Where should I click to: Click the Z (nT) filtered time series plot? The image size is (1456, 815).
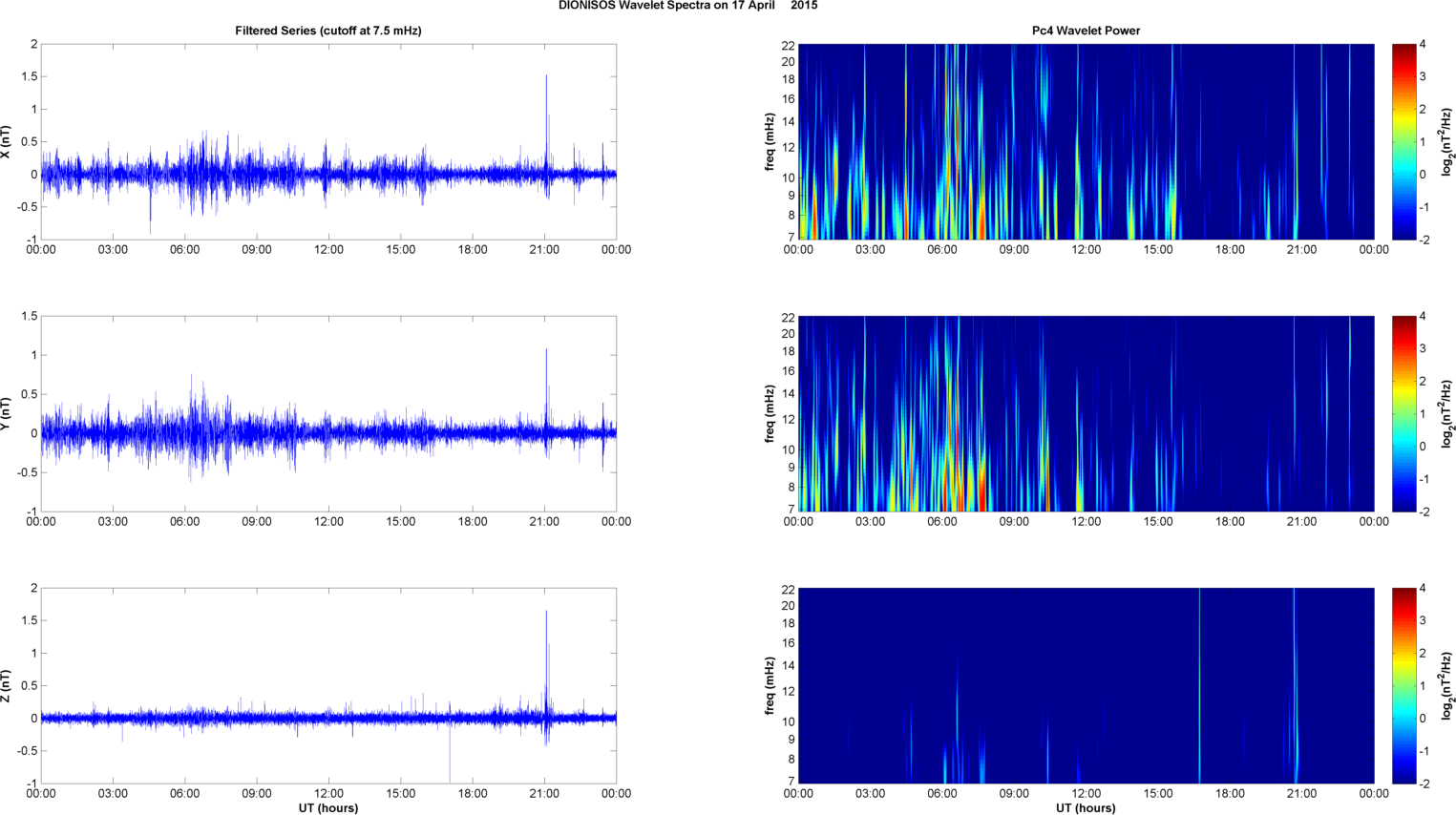click(x=328, y=685)
